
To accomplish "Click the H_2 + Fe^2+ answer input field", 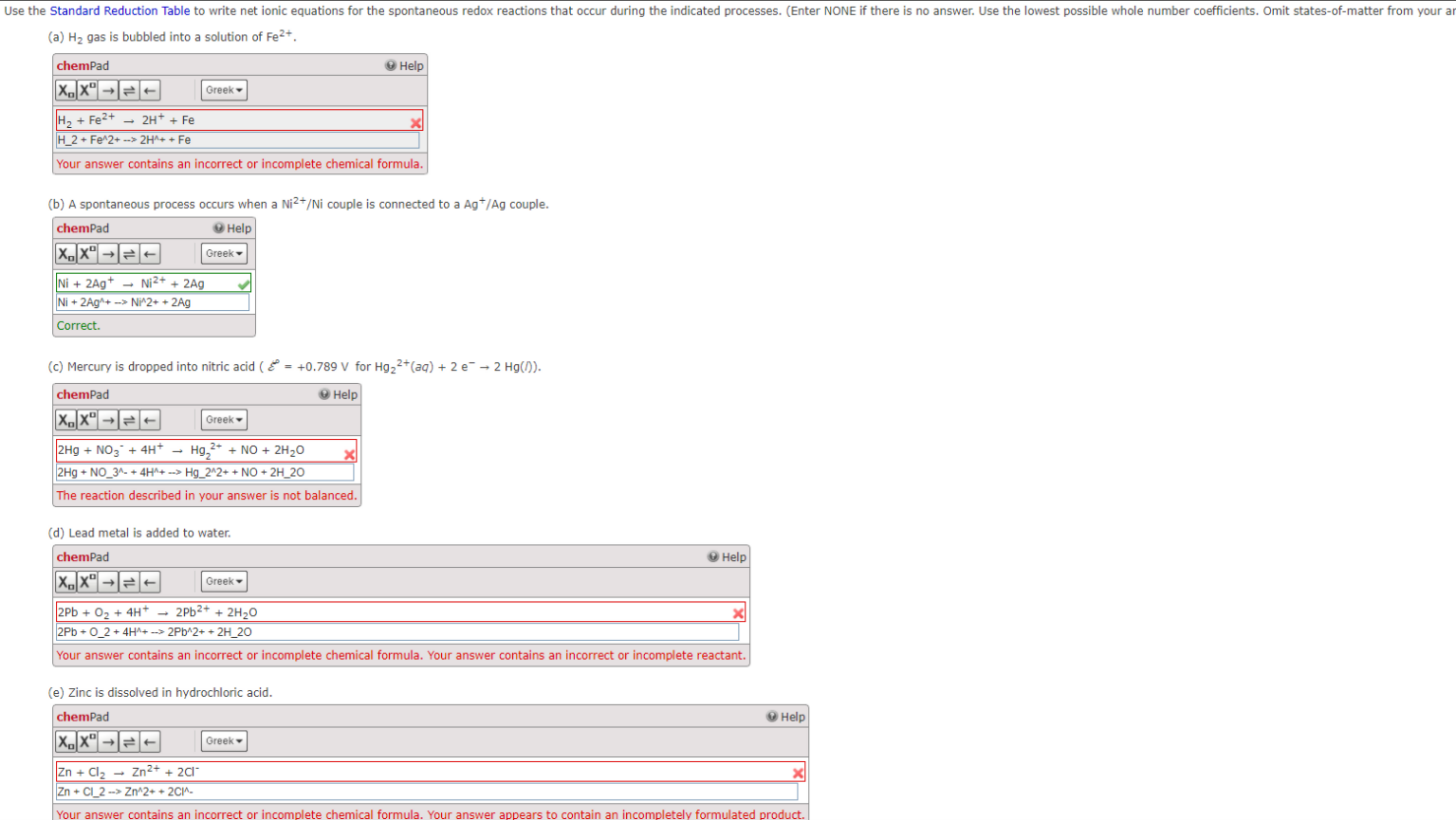I will coord(237,139).
